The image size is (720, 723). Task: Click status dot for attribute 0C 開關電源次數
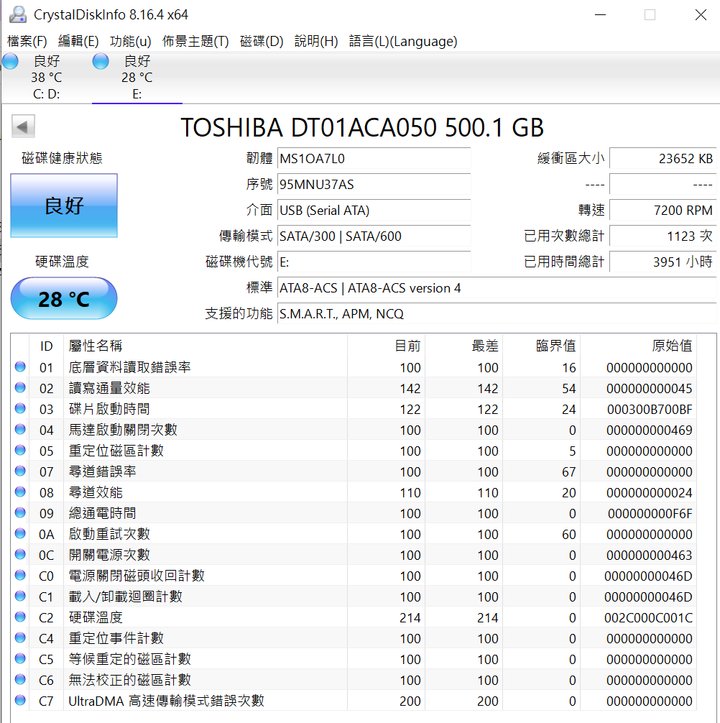[x=20, y=554]
